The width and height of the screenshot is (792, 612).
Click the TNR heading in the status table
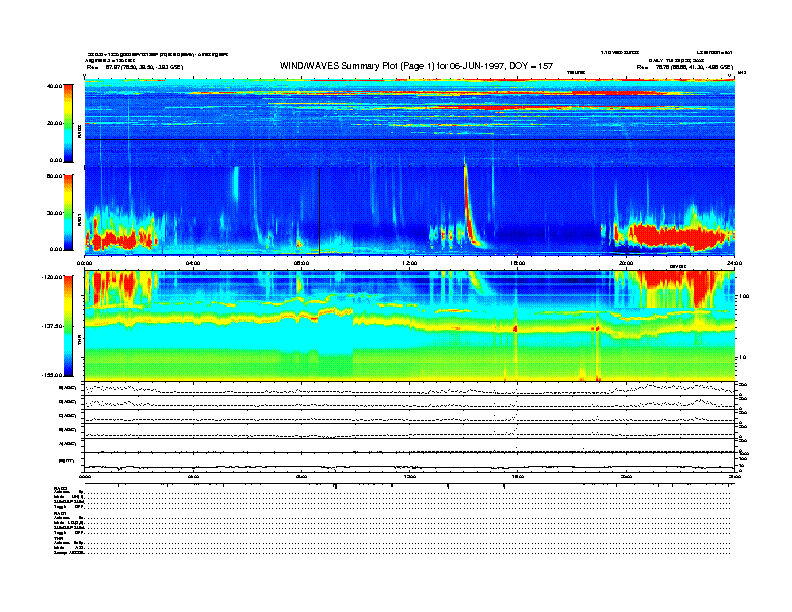[x=59, y=538]
